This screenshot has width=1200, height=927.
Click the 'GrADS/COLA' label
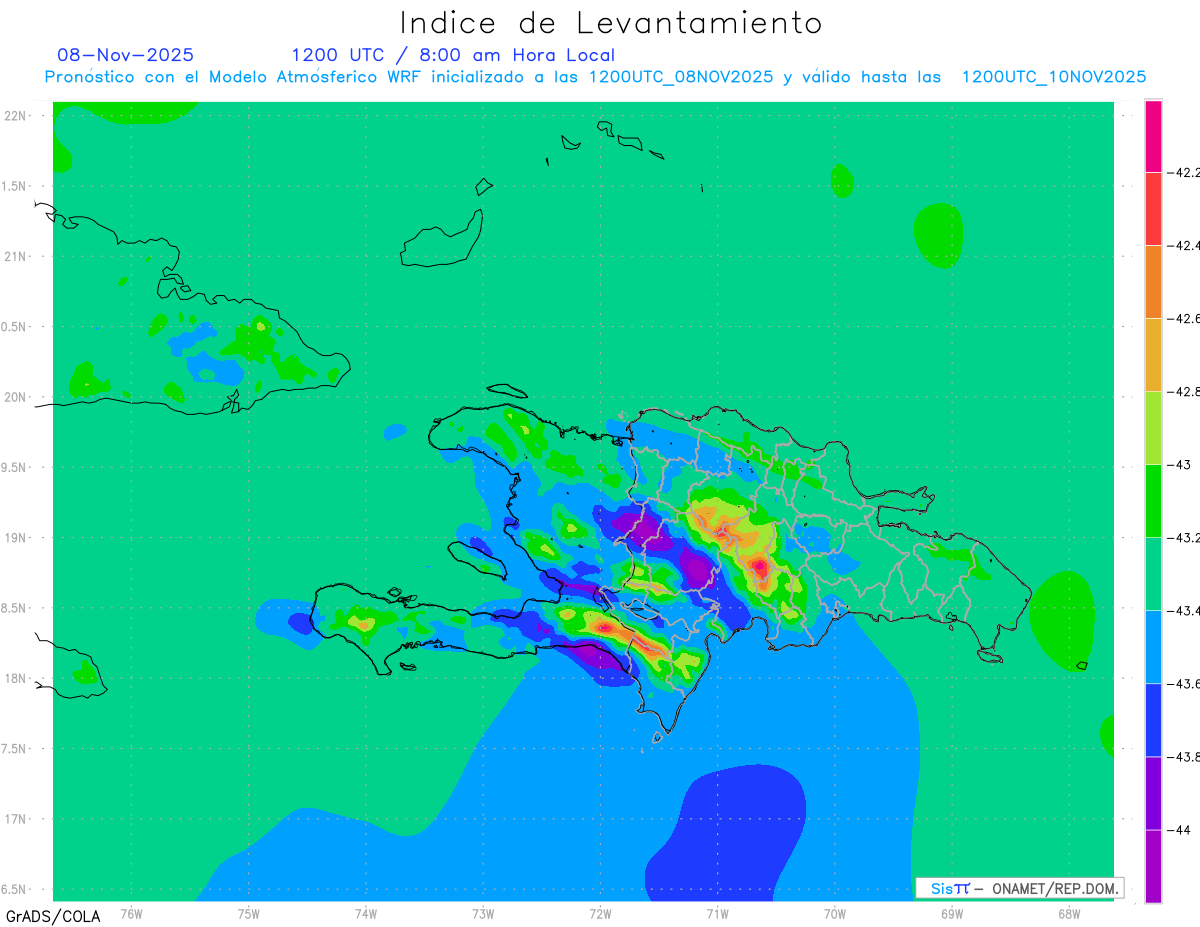[x=53, y=916]
